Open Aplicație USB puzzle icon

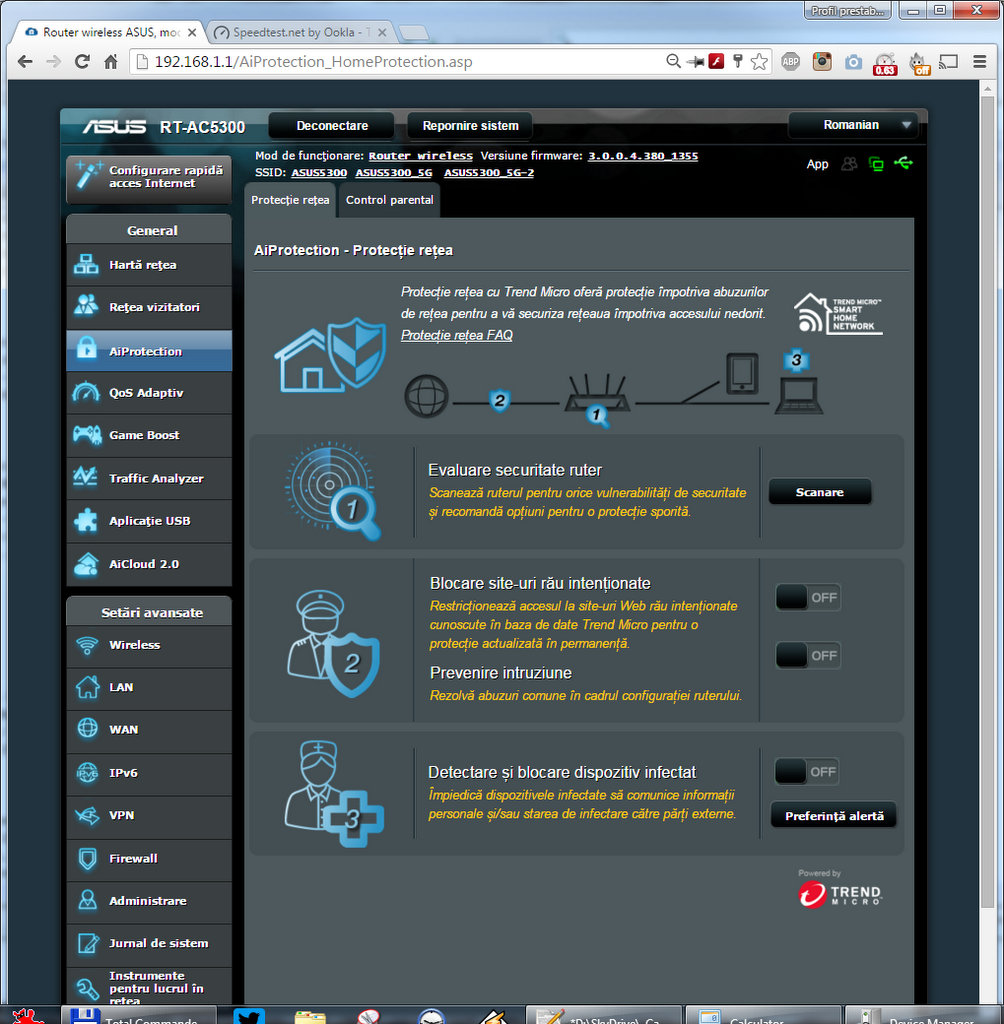click(x=86, y=520)
